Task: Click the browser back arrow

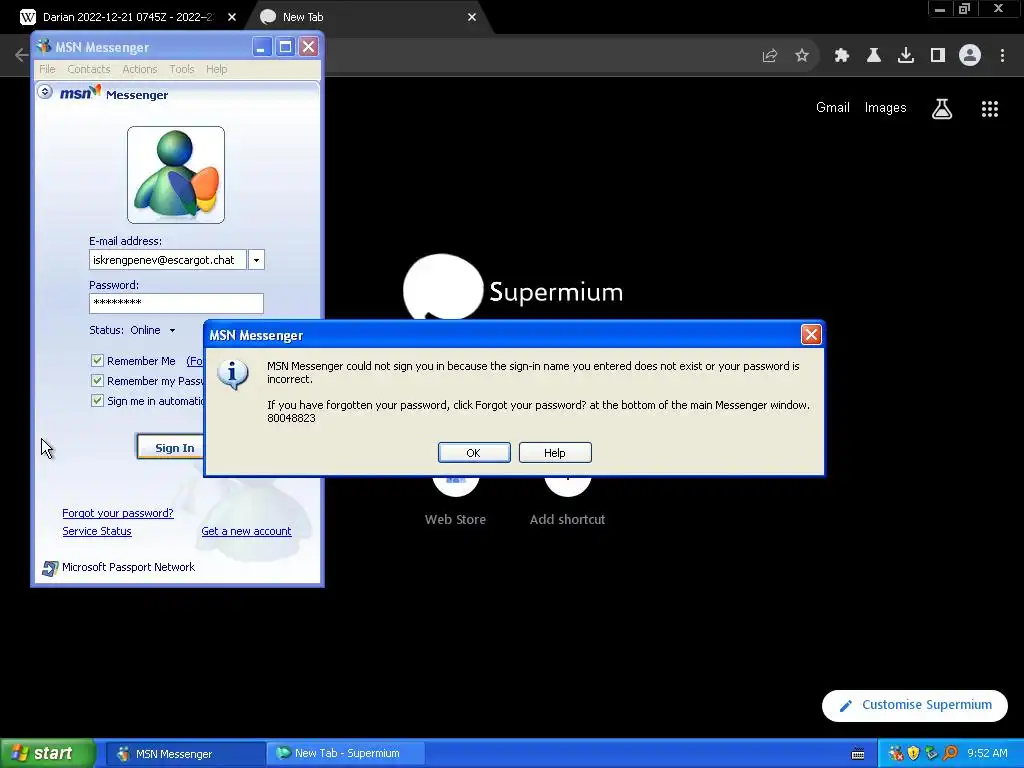Action: 21,56
